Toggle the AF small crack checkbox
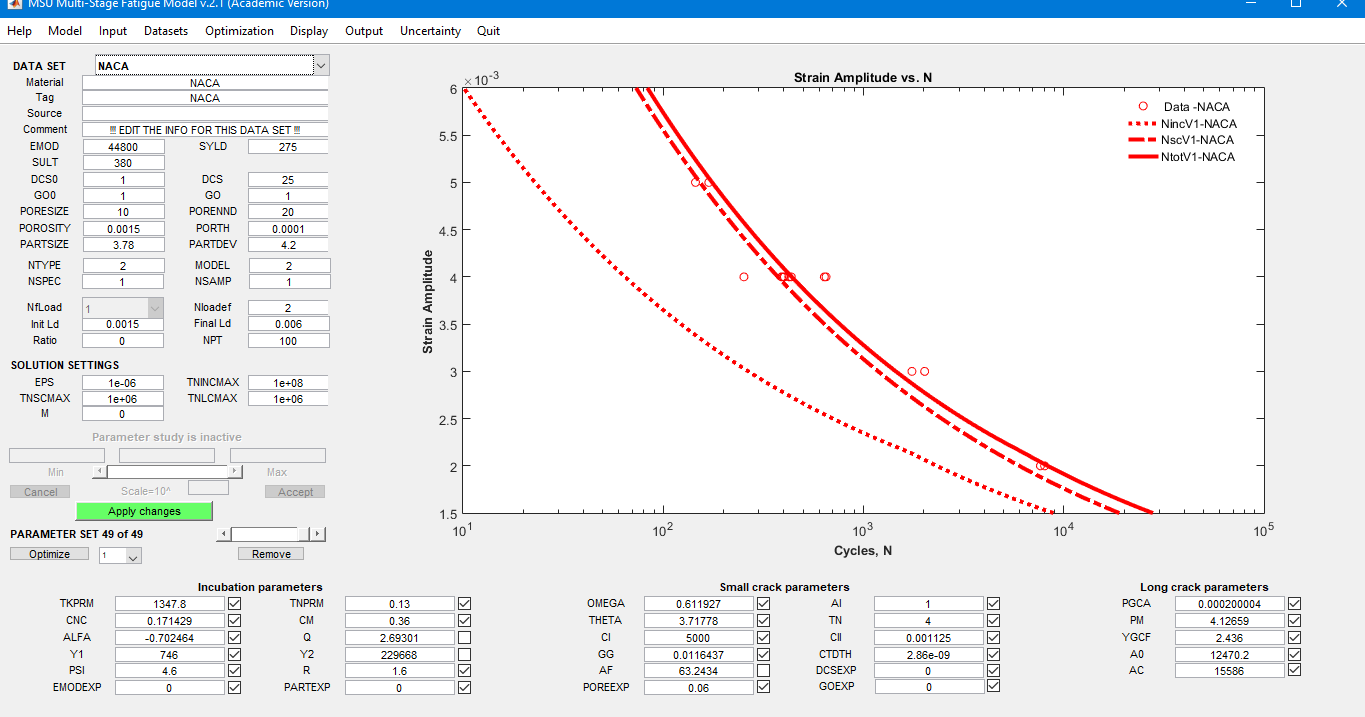The image size is (1365, 717). point(763,670)
